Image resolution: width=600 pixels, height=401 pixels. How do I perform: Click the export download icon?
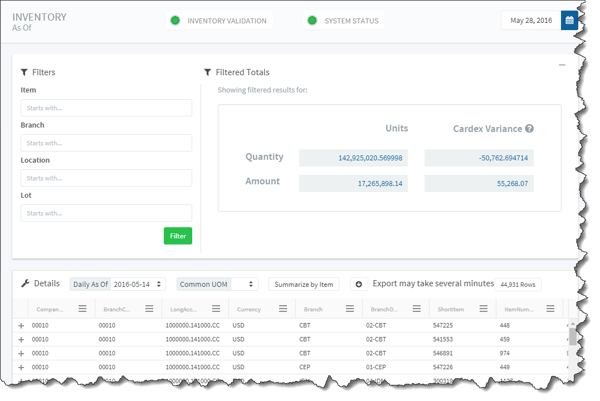(358, 284)
